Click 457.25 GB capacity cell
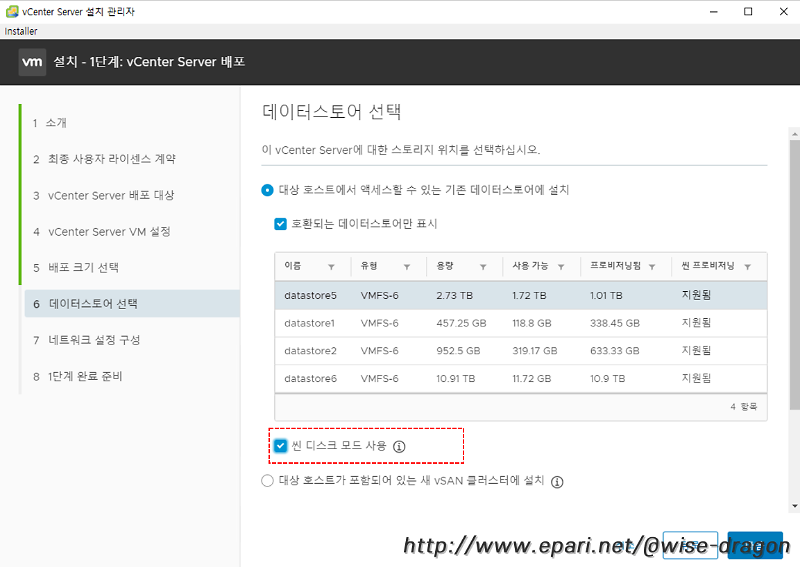The image size is (800, 567). point(461,323)
